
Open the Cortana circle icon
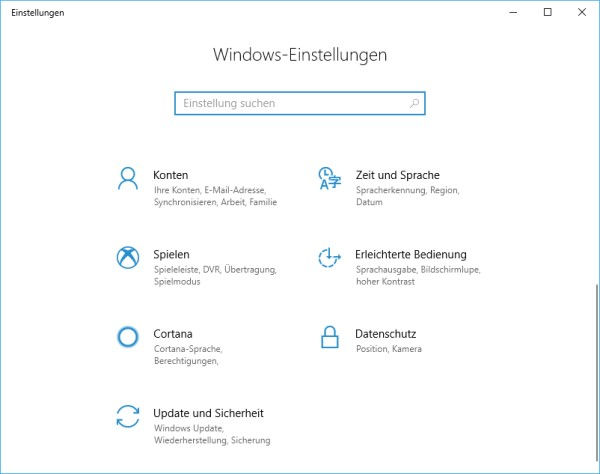coord(128,337)
